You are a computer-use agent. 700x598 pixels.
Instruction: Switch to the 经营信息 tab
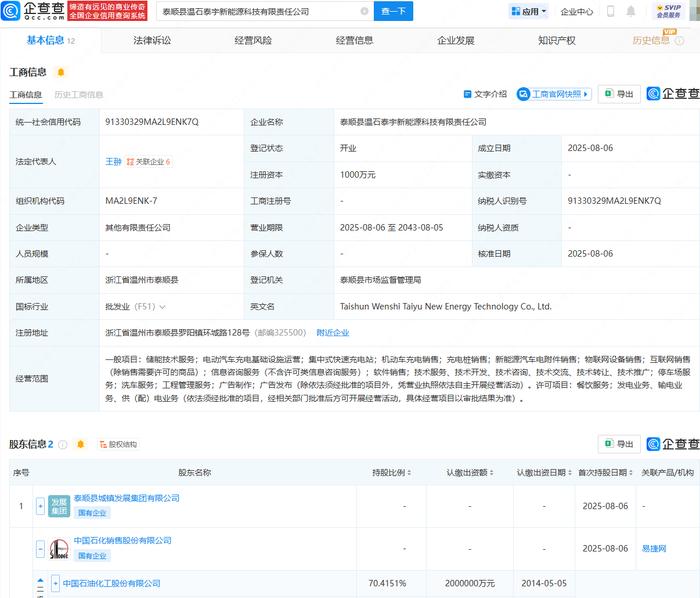coord(354,41)
